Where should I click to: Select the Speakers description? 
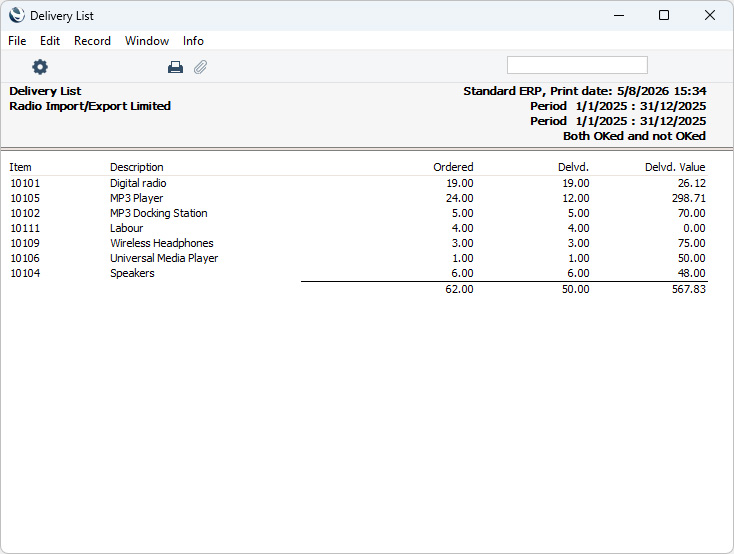point(132,273)
